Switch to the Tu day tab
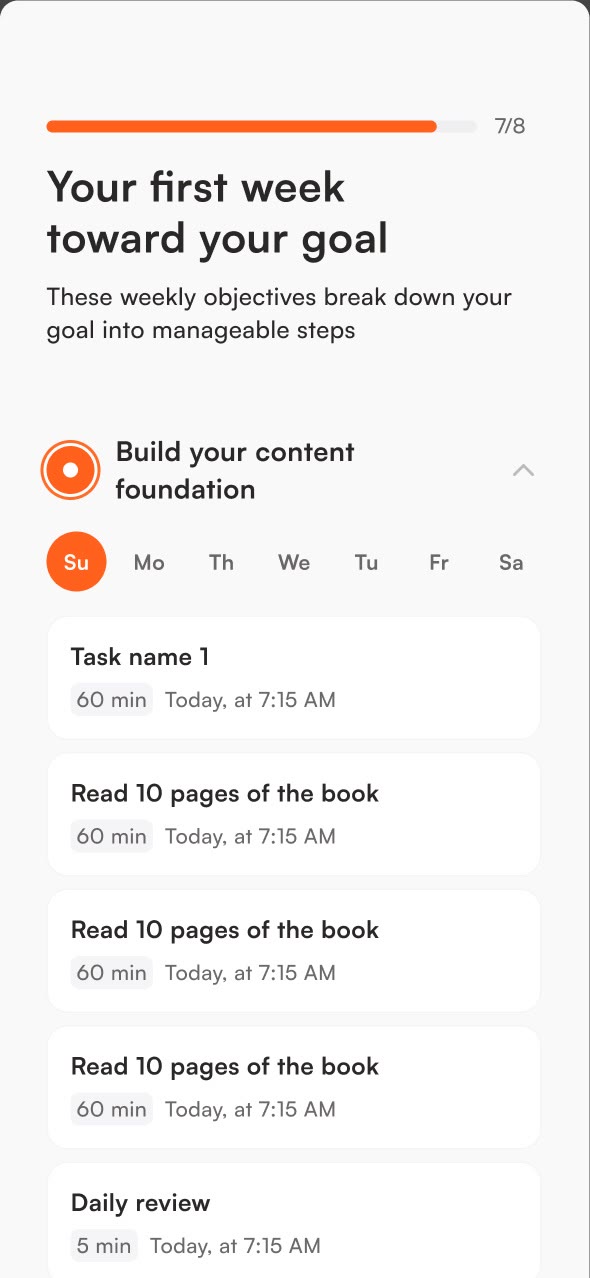 tap(366, 562)
